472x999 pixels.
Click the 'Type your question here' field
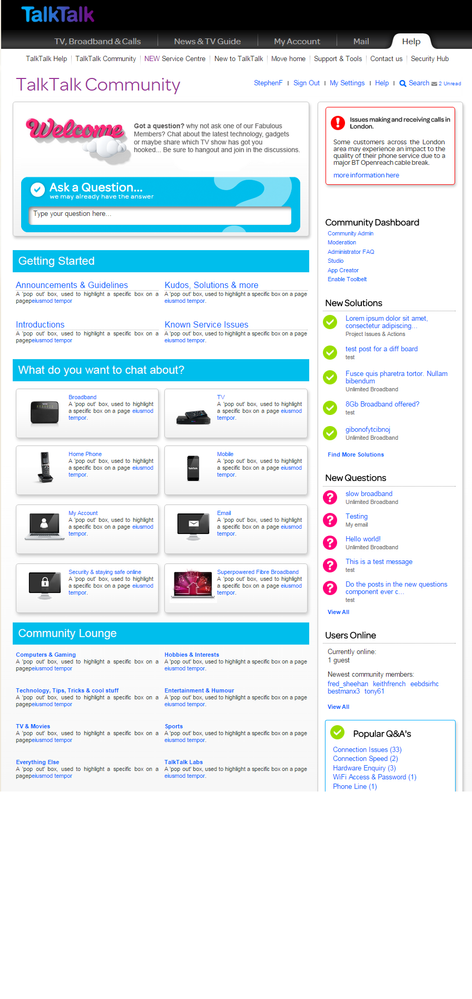click(161, 215)
